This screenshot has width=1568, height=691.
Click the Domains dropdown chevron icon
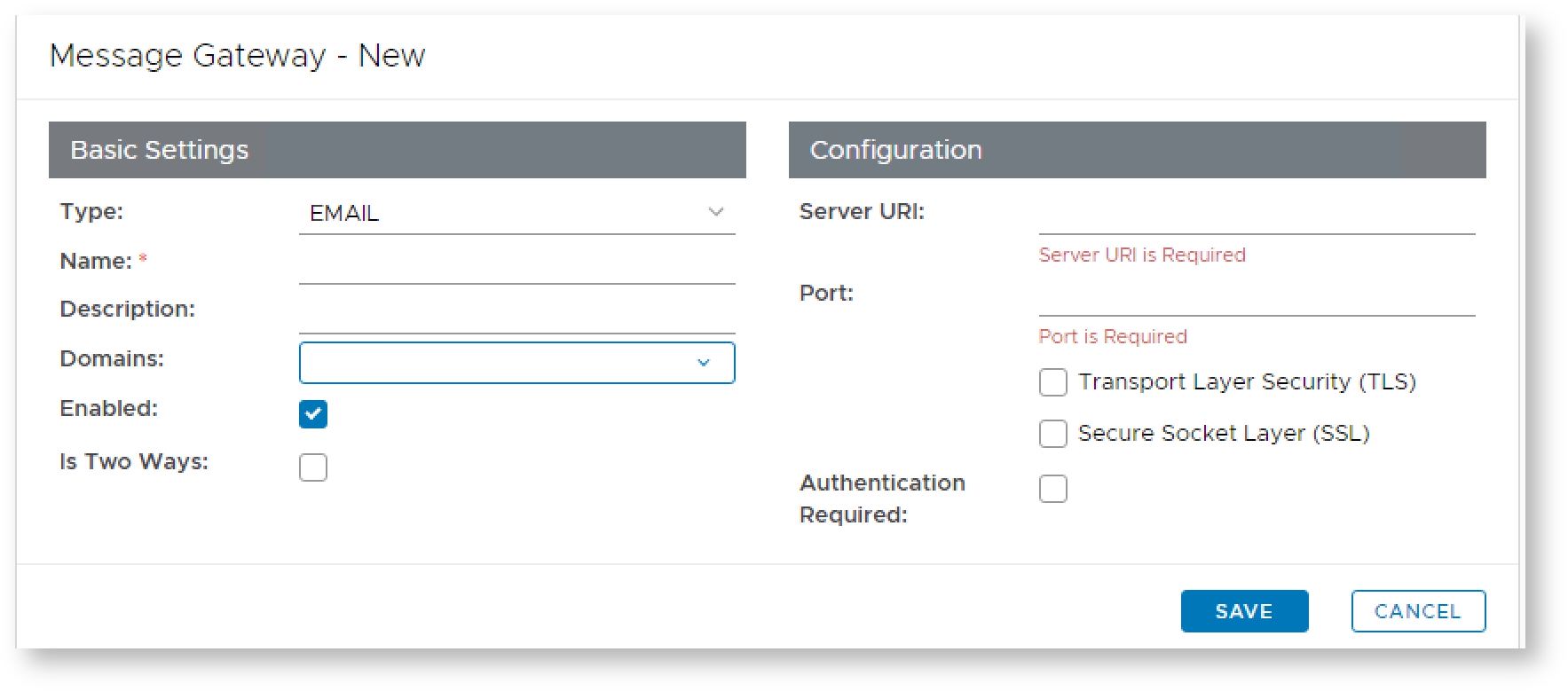(704, 363)
